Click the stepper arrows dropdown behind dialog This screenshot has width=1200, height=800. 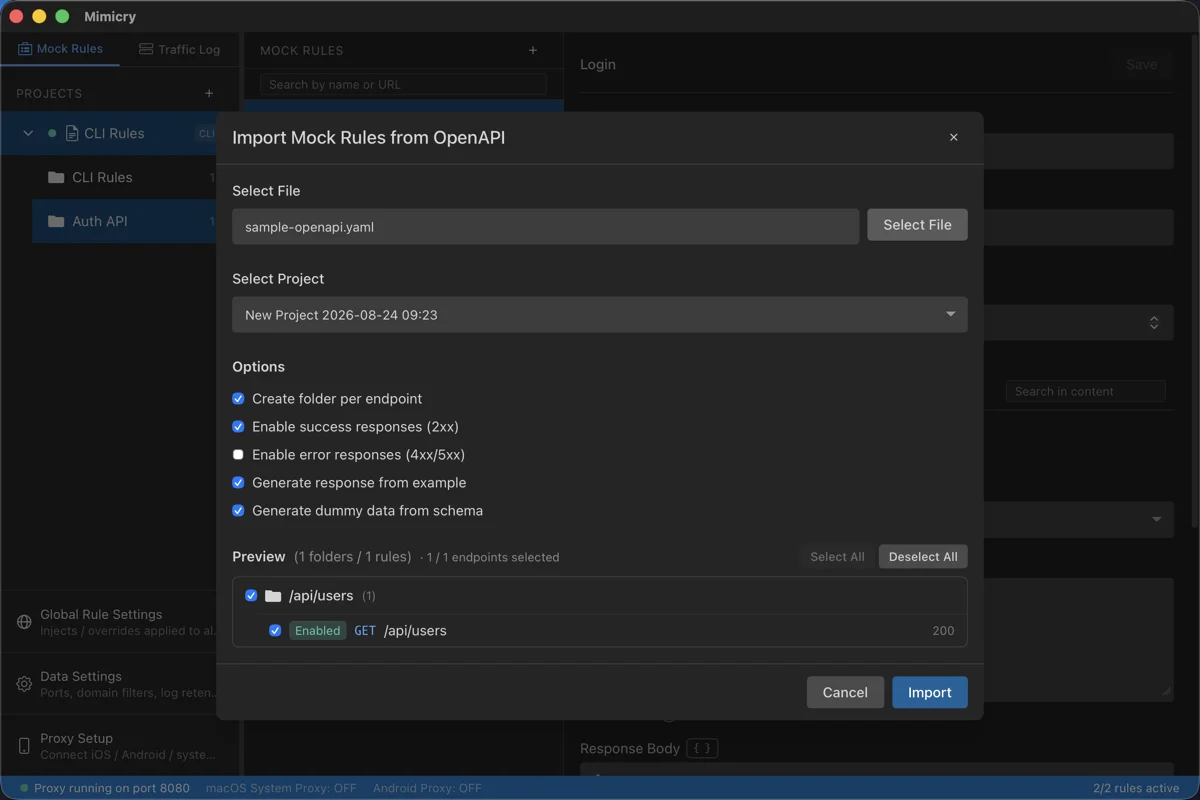click(1154, 323)
